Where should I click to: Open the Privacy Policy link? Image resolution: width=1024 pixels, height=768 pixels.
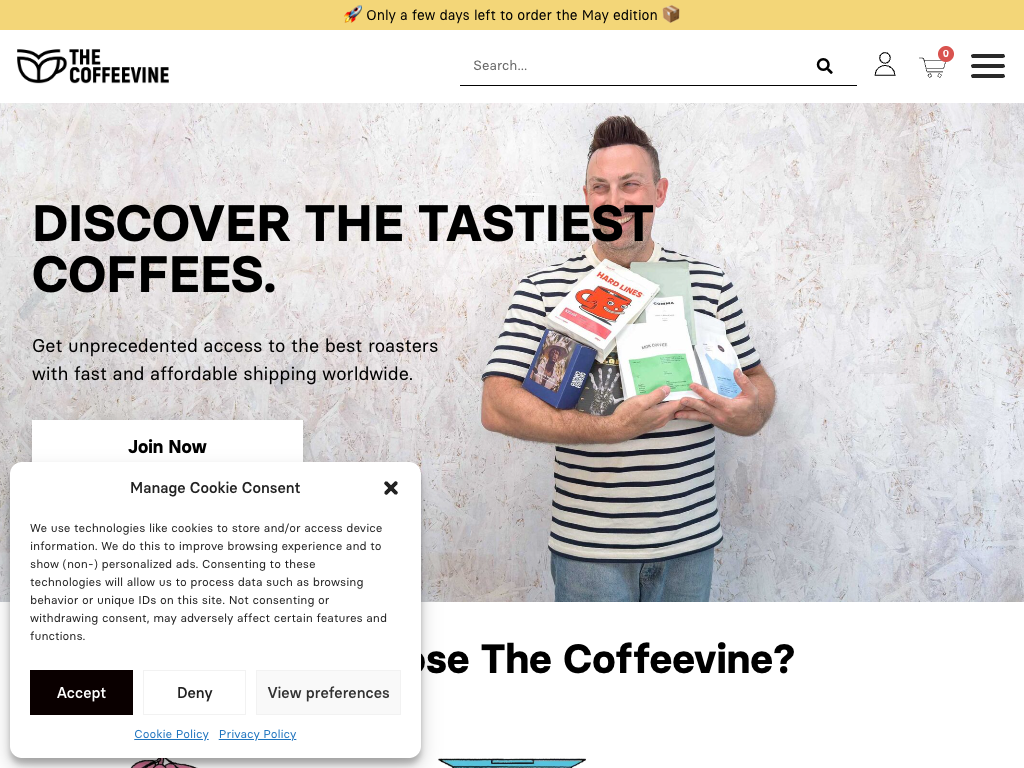257,734
